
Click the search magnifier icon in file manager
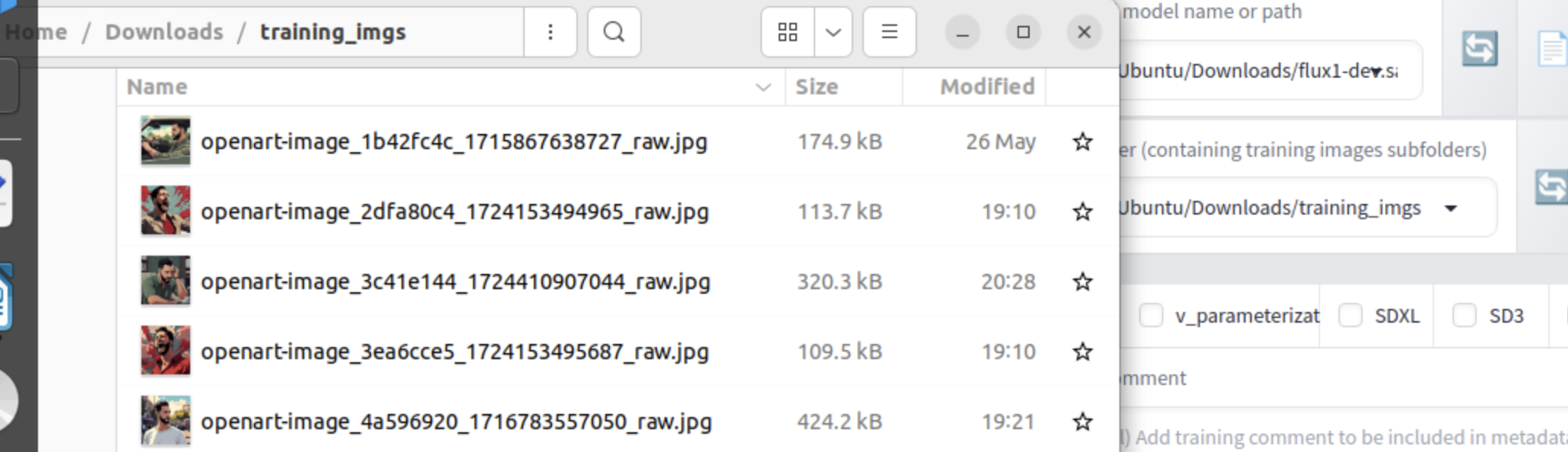pyautogui.click(x=614, y=32)
